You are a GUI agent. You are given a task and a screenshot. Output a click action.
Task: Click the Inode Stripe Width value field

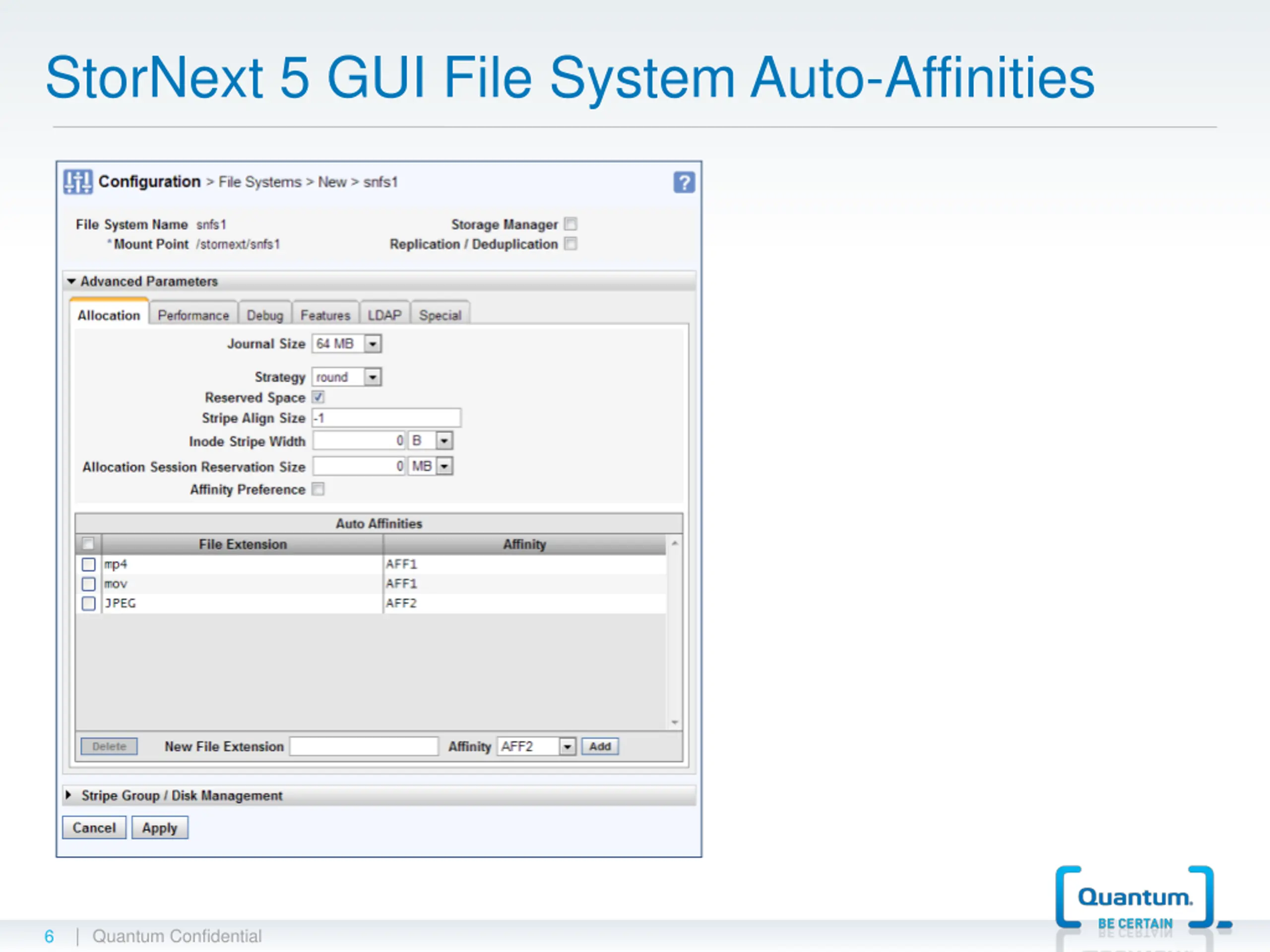359,441
